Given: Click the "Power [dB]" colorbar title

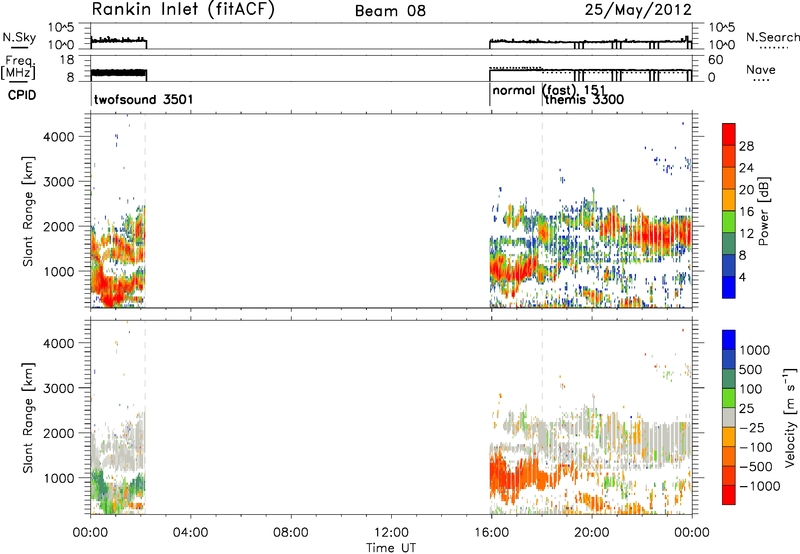Looking at the screenshot, I should pyautogui.click(x=763, y=211).
